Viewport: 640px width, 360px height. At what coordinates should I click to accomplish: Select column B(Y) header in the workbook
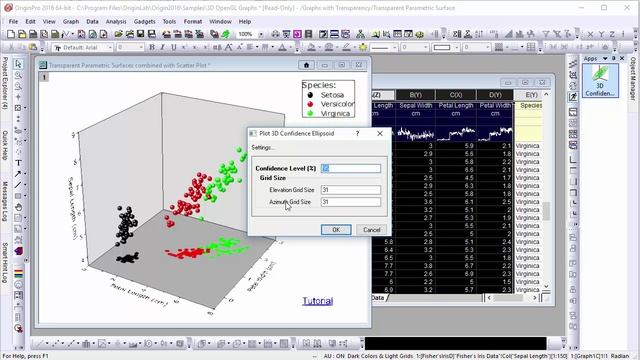pyautogui.click(x=416, y=95)
